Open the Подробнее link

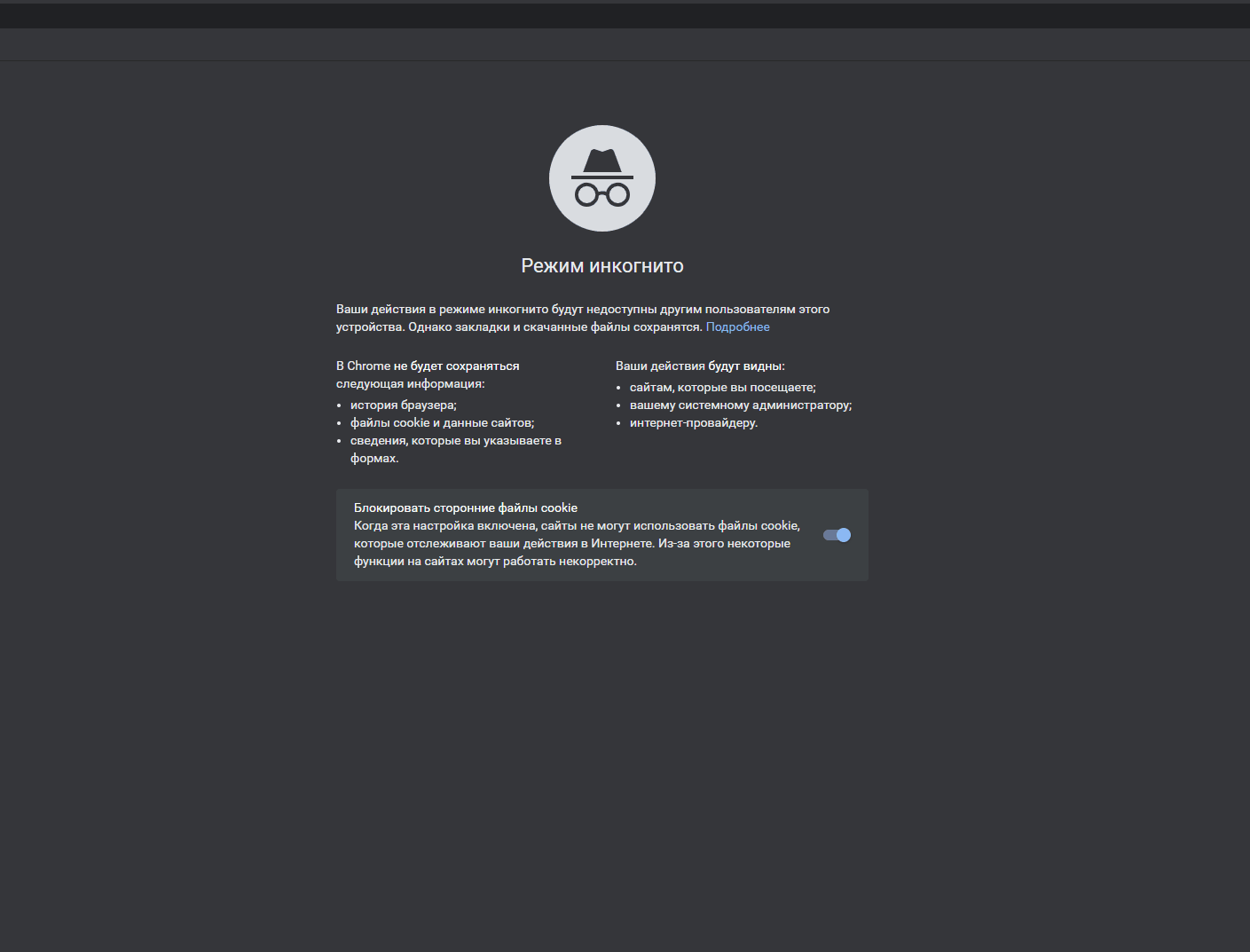click(737, 327)
